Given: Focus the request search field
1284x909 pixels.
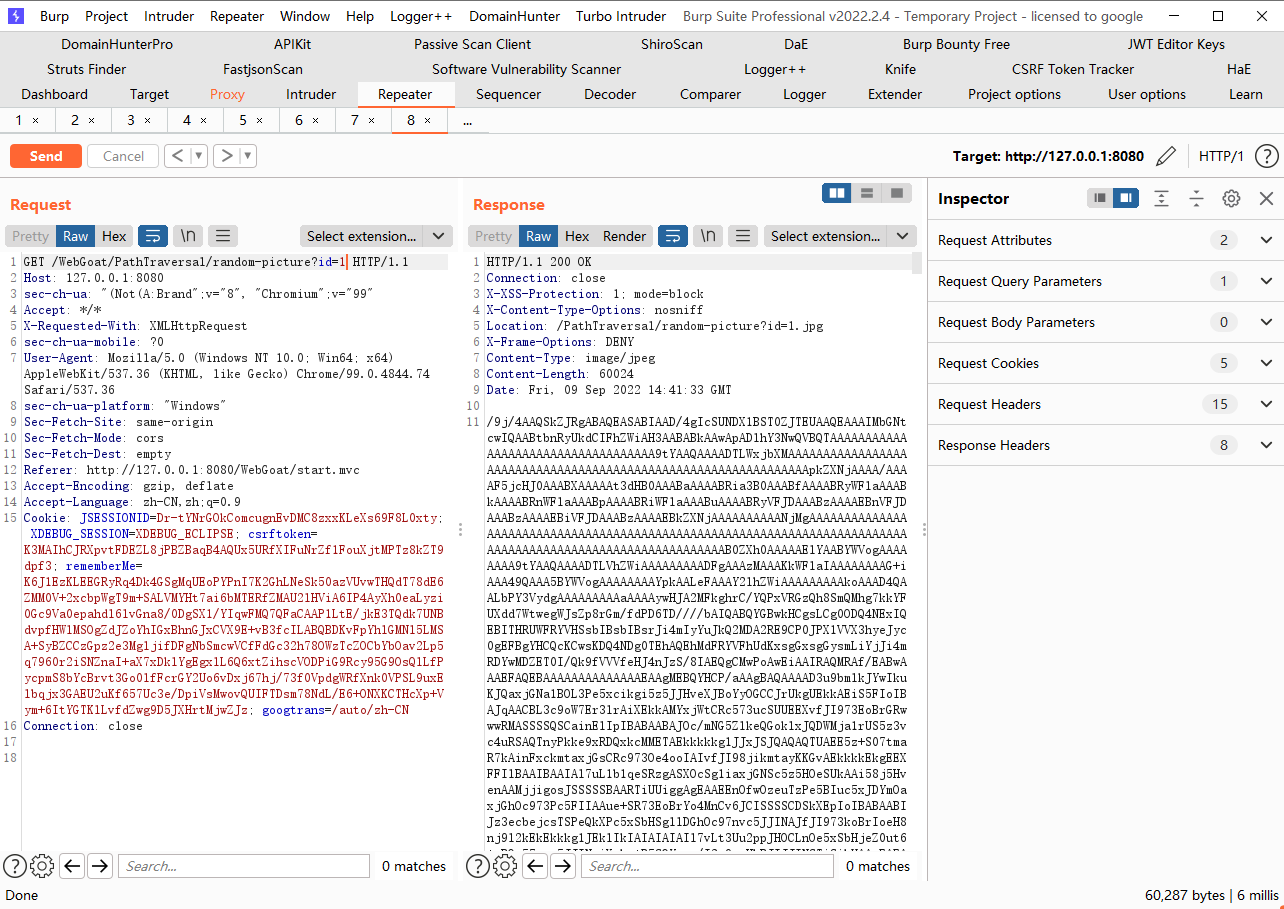Looking at the screenshot, I should coord(243,866).
